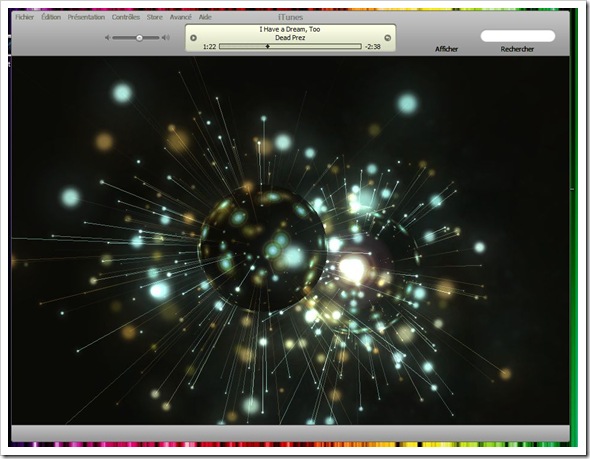Open the Aide menu
Image resolution: width=590 pixels, height=459 pixels.
point(205,17)
